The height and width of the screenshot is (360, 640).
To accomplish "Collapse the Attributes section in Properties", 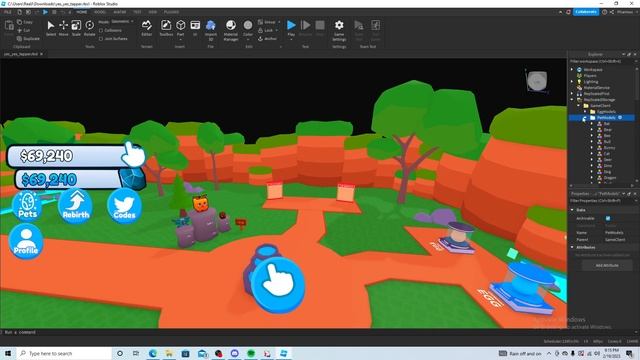I will (x=572, y=247).
